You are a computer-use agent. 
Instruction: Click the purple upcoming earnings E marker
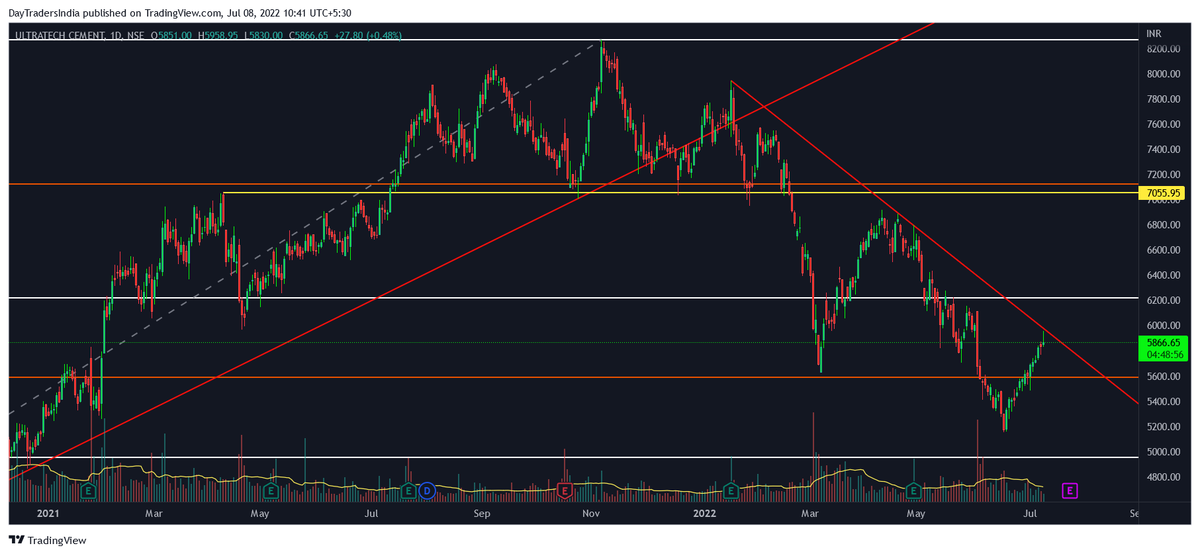[x=1070, y=490]
